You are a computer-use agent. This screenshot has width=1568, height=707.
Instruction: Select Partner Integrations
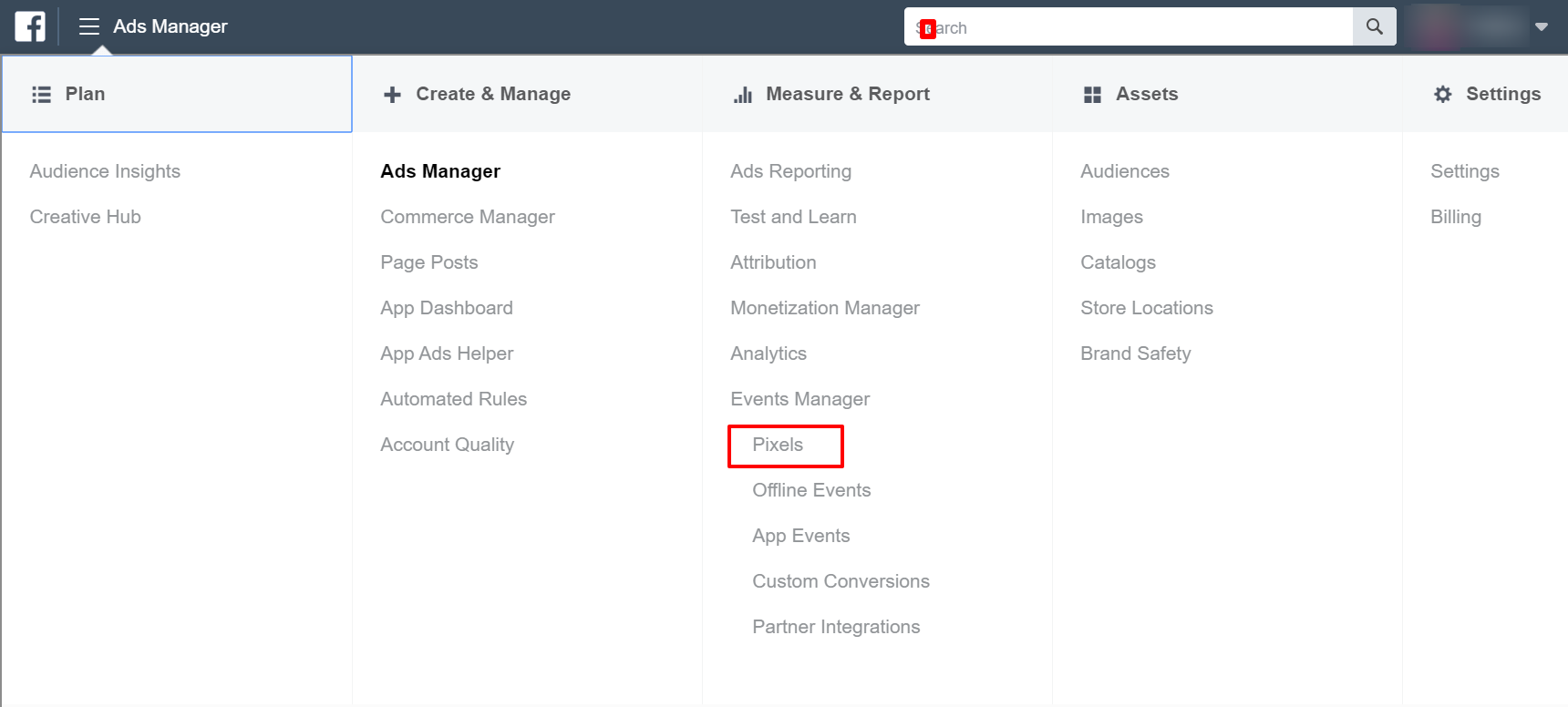(x=836, y=627)
